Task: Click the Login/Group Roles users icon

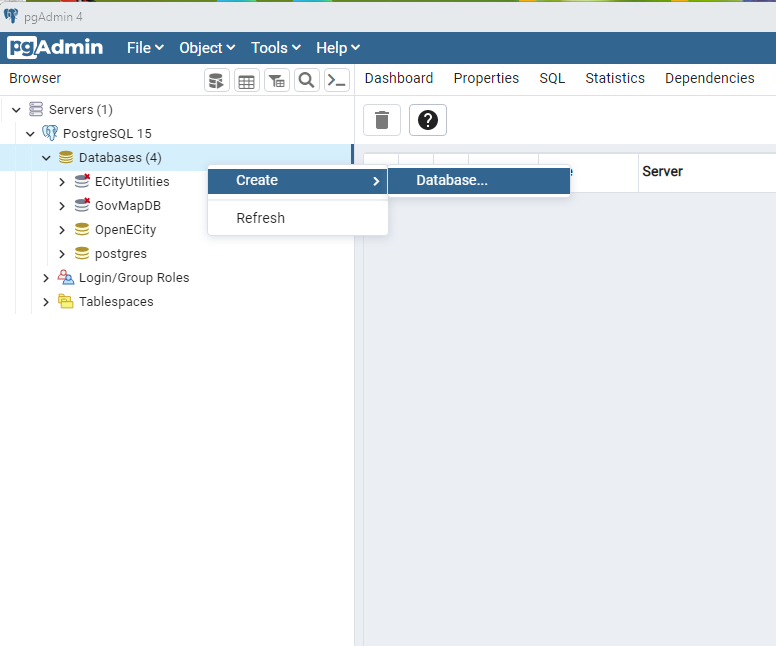Action: 66,277
